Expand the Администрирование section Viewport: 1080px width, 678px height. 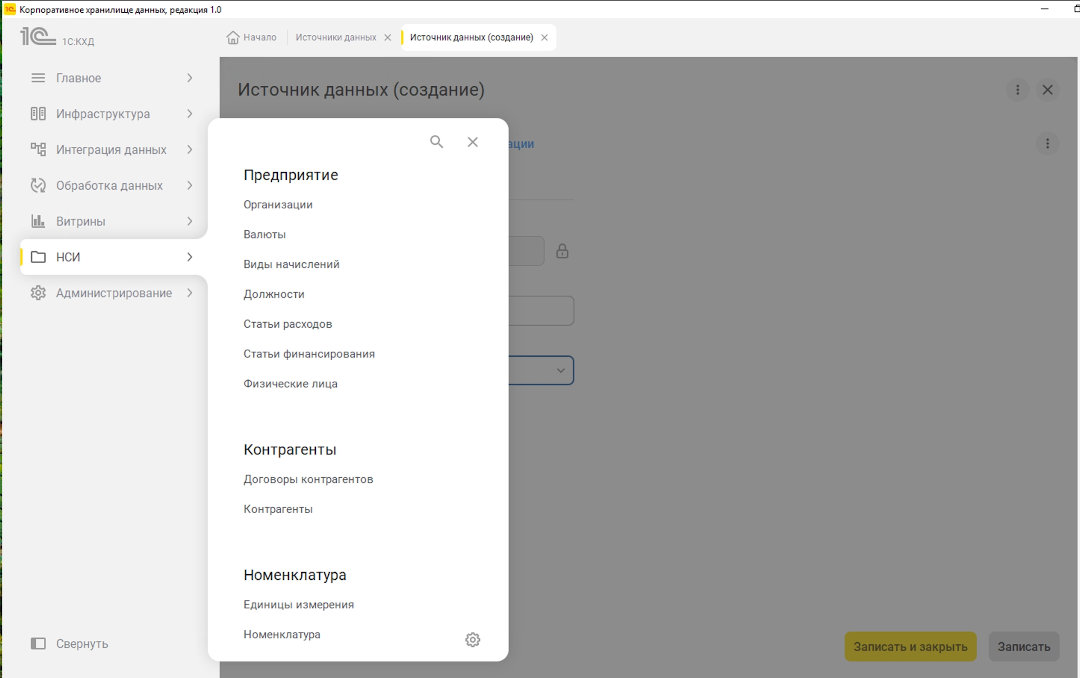tap(190, 293)
